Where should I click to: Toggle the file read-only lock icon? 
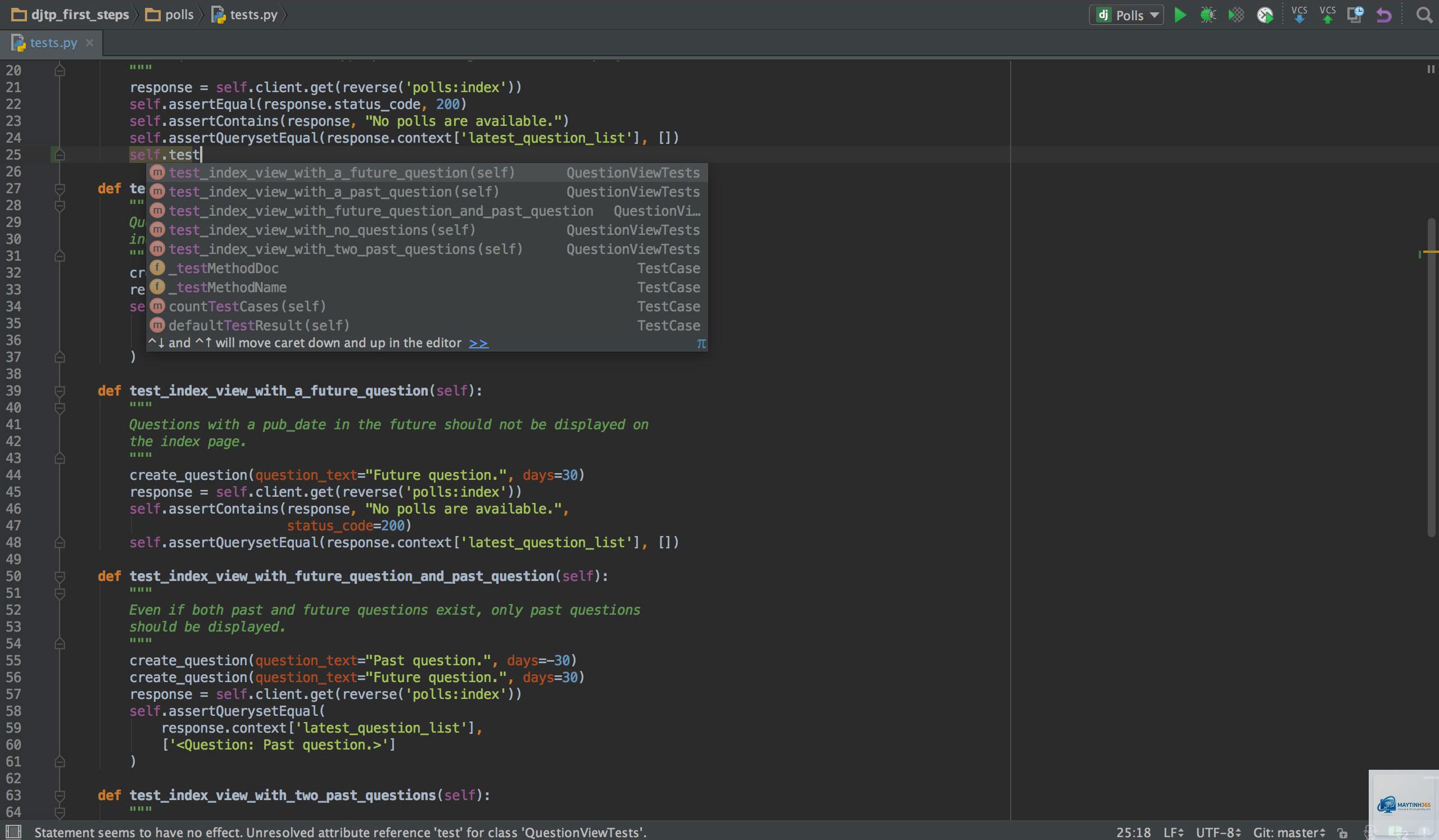[x=1342, y=833]
